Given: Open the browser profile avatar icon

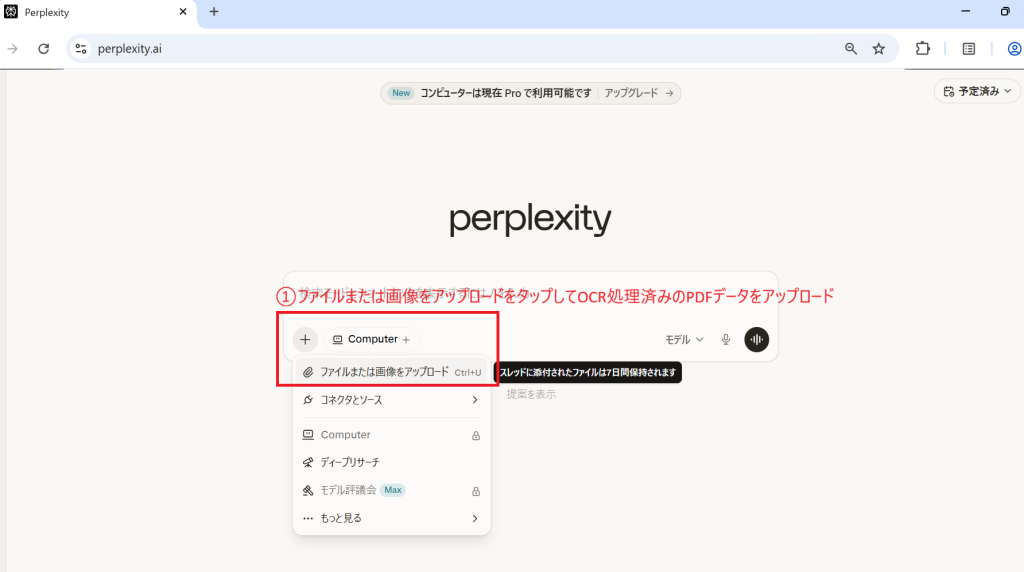Looking at the screenshot, I should (1014, 48).
